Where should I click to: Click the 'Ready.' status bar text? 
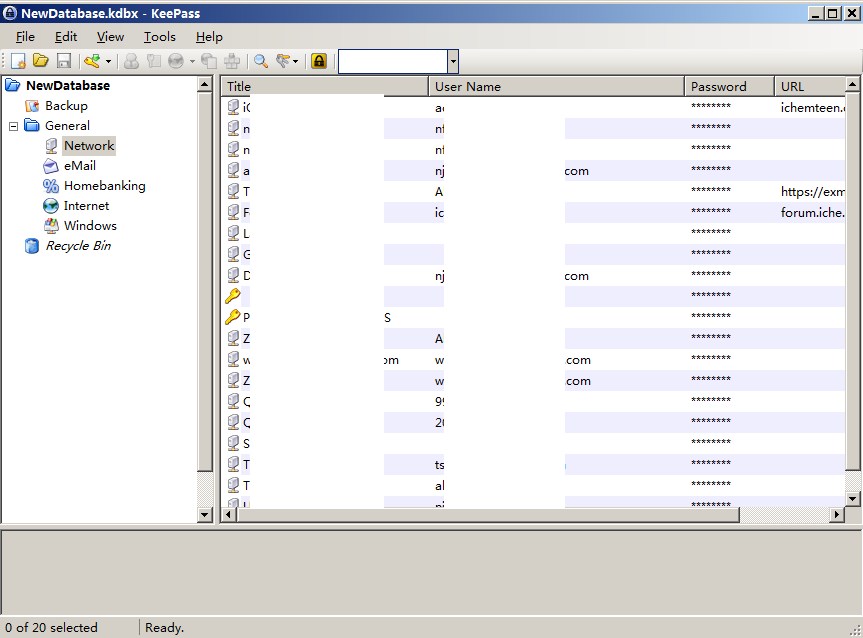coord(164,628)
